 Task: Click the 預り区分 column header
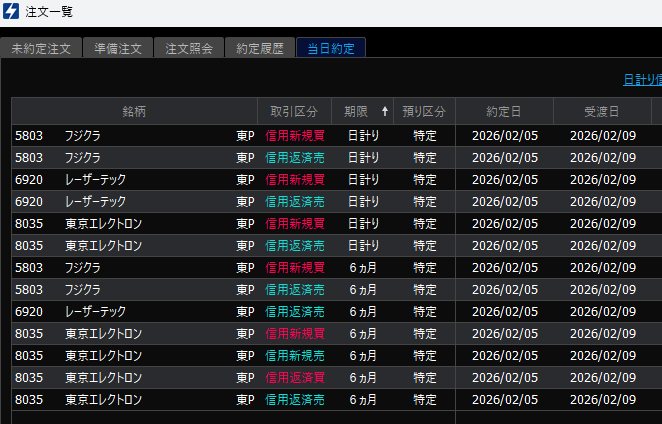(424, 111)
